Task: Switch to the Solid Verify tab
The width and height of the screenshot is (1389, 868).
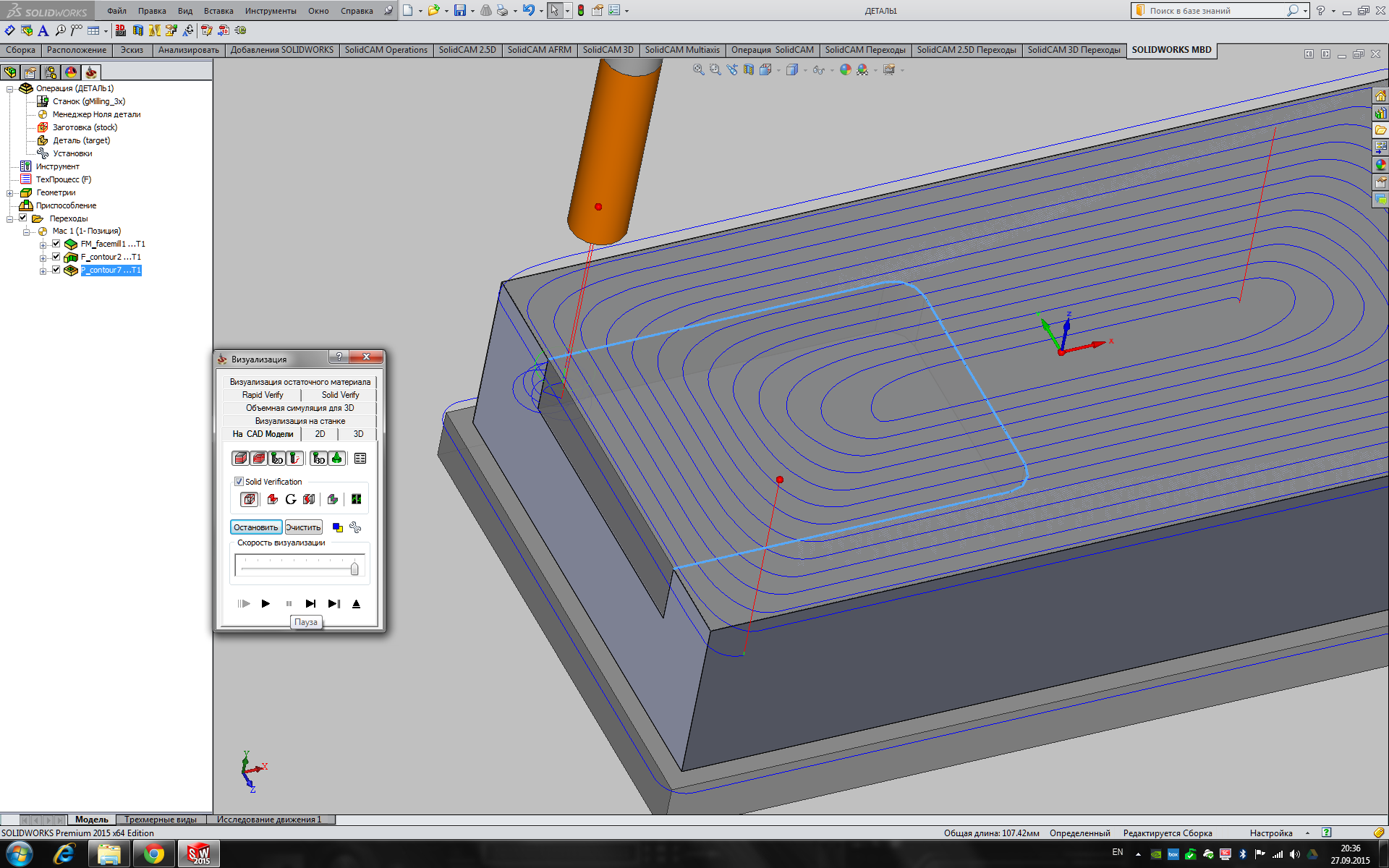Action: pos(340,395)
